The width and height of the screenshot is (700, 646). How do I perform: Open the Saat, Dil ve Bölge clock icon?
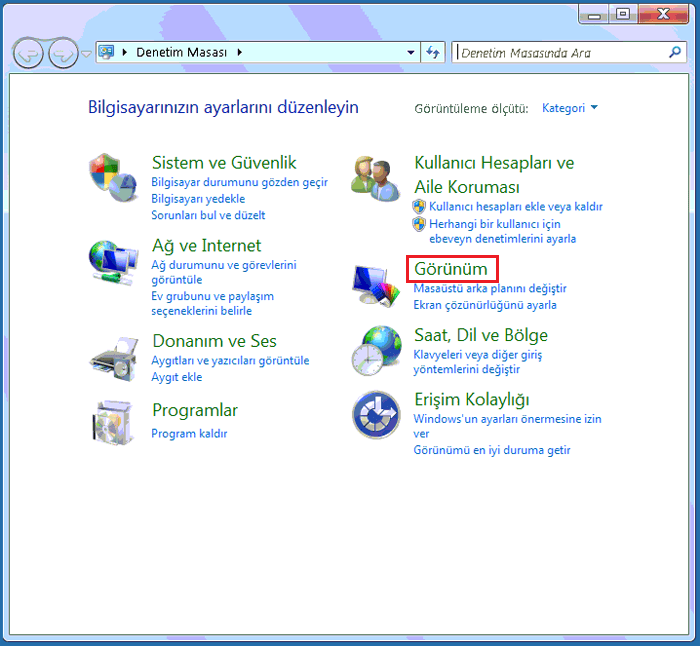(376, 350)
